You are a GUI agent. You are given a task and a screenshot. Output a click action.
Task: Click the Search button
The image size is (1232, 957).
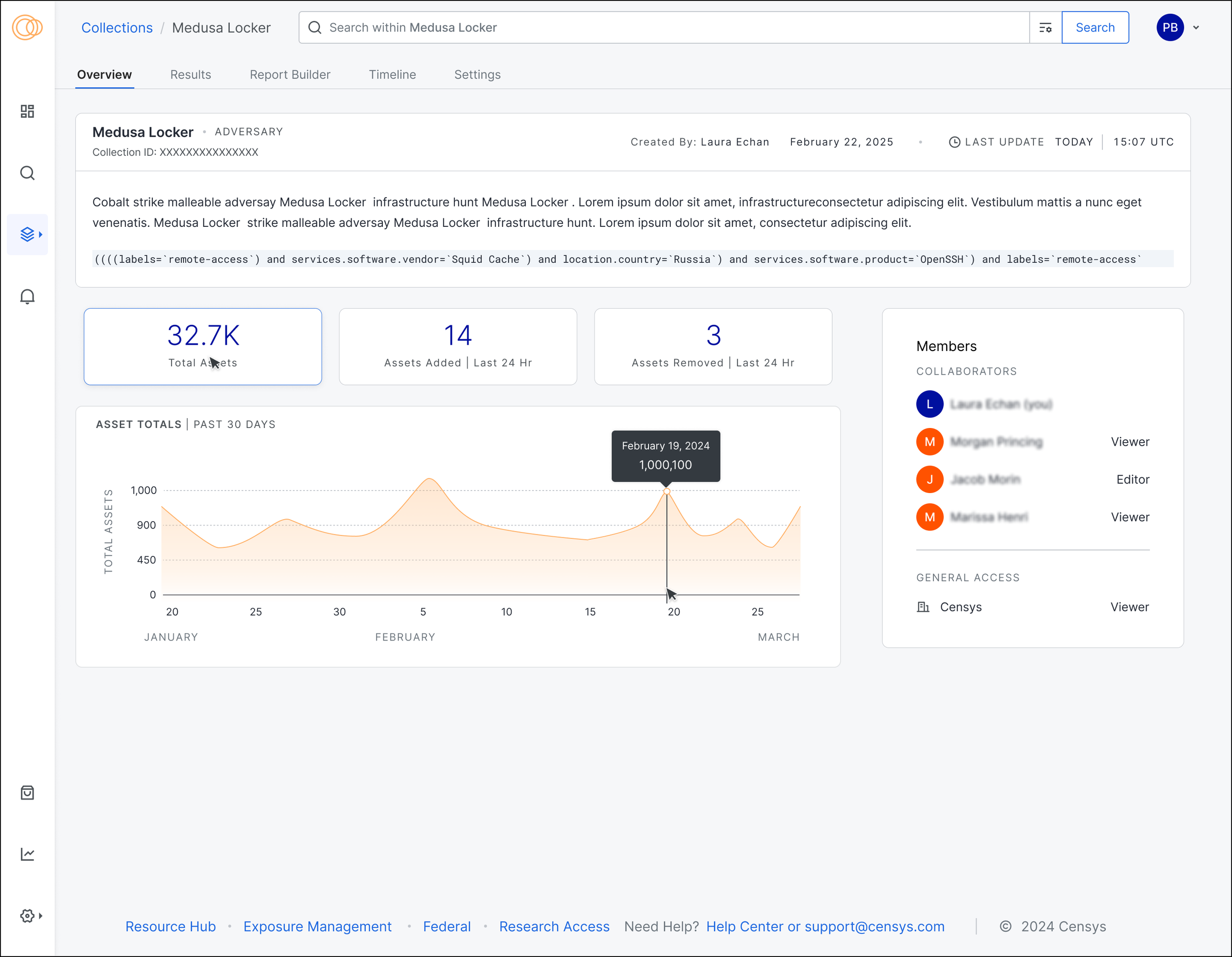(1095, 28)
